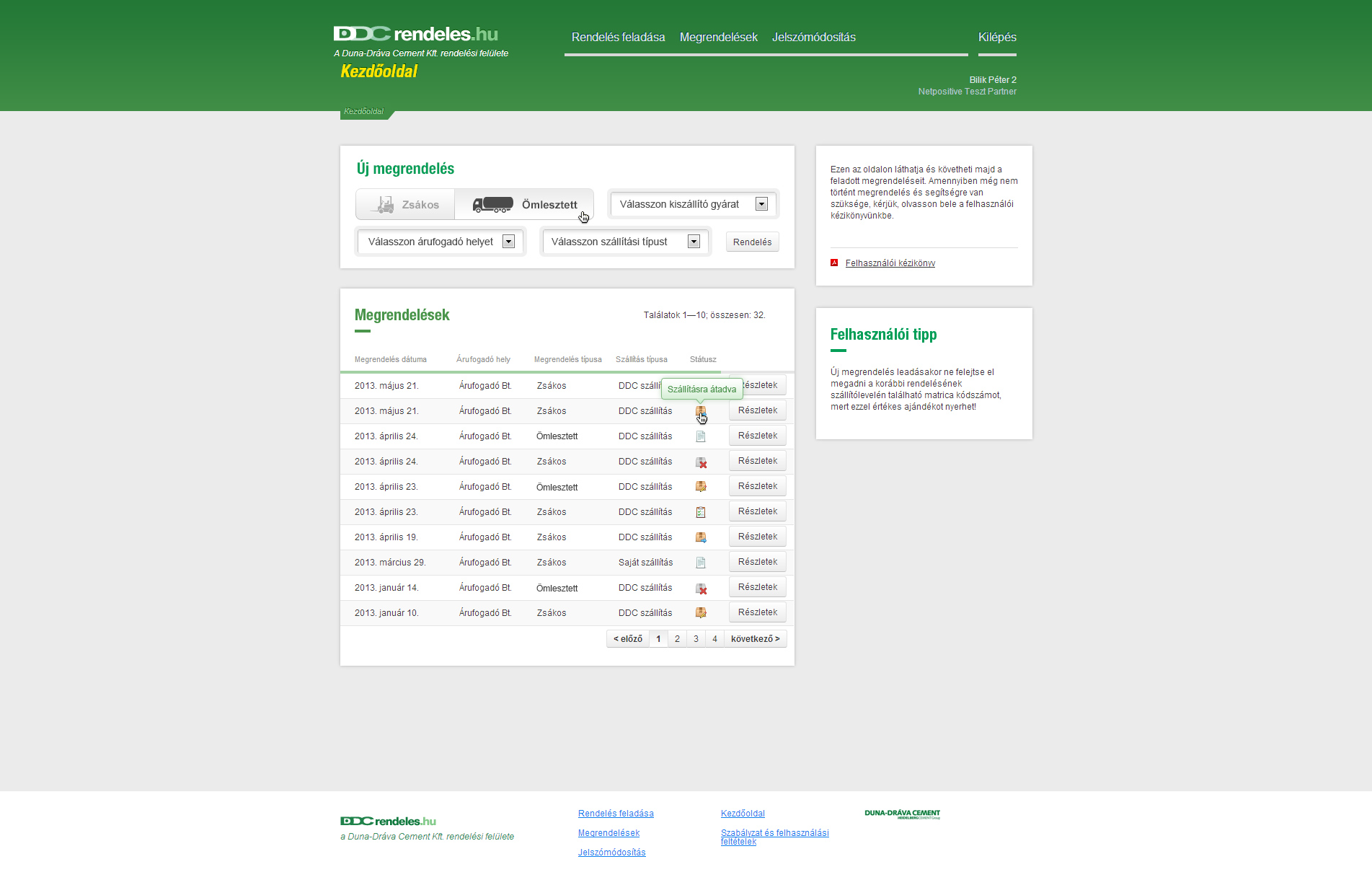Open the Rendelés feladása menu item
The width and height of the screenshot is (1372, 885).
(x=619, y=37)
